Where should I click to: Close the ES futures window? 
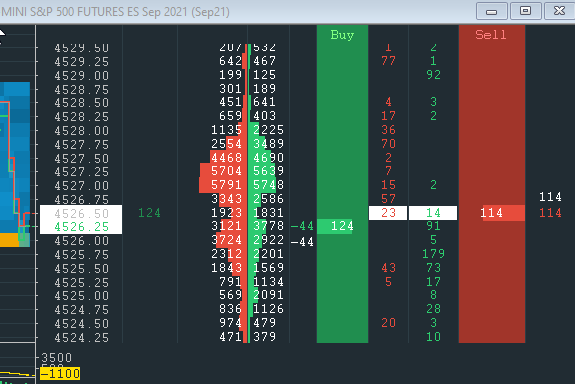coord(559,11)
